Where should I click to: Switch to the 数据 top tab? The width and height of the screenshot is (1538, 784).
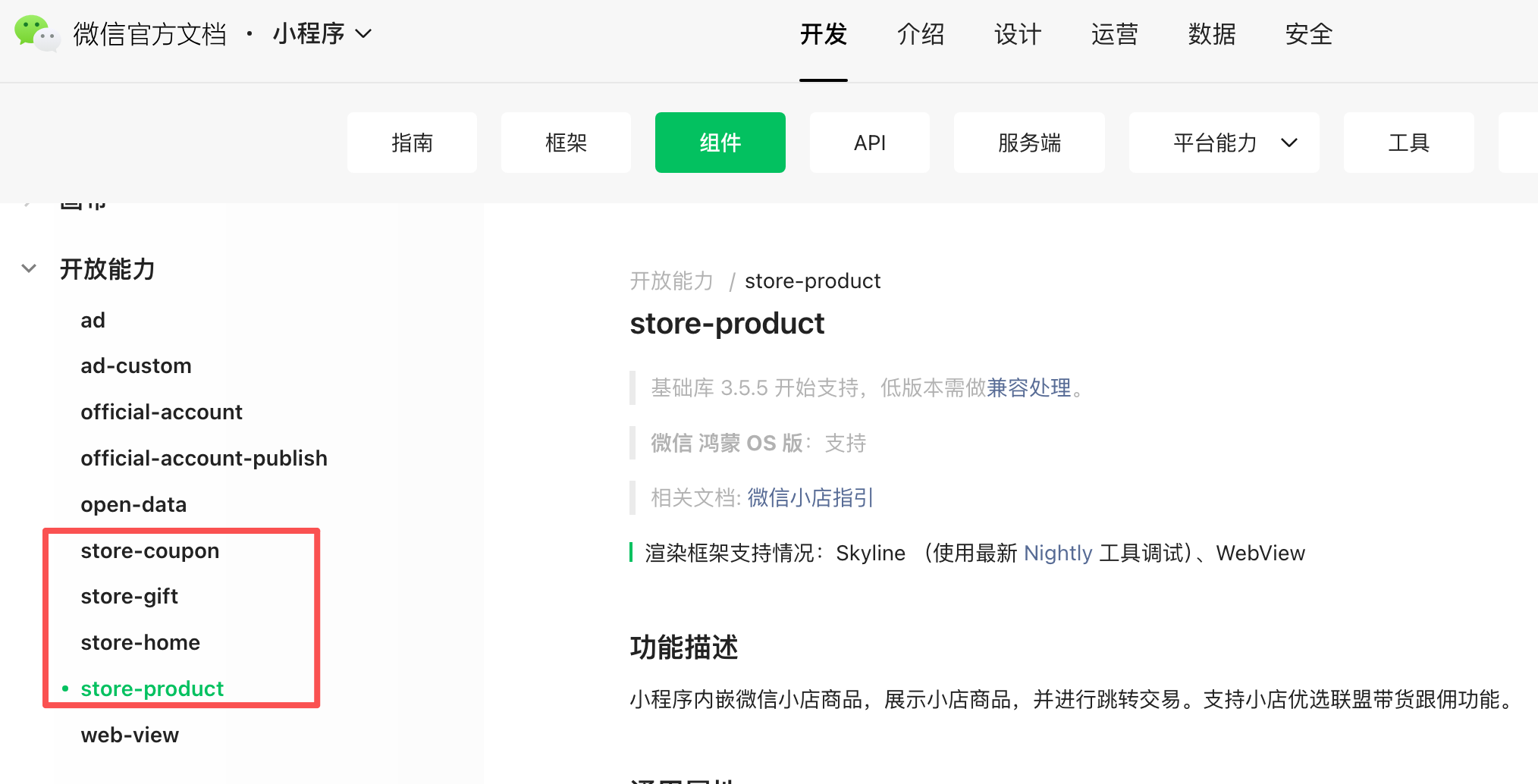(1212, 34)
